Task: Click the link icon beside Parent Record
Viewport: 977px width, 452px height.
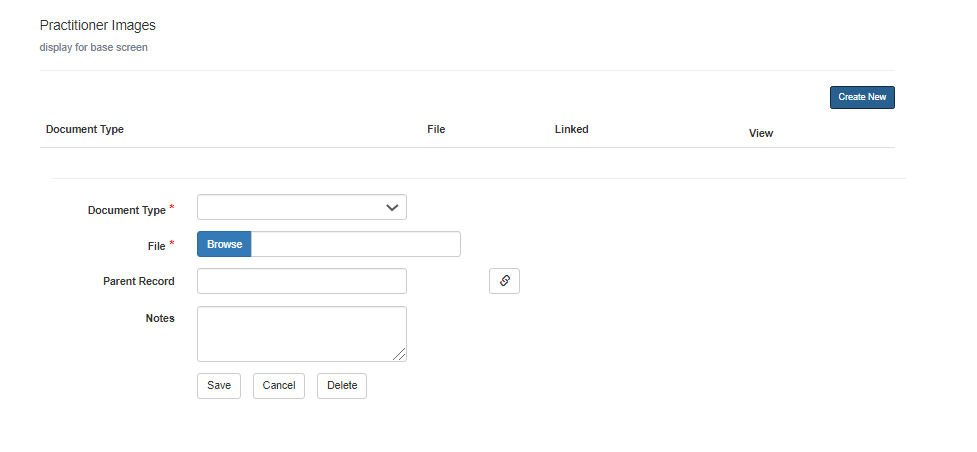Action: 504,281
